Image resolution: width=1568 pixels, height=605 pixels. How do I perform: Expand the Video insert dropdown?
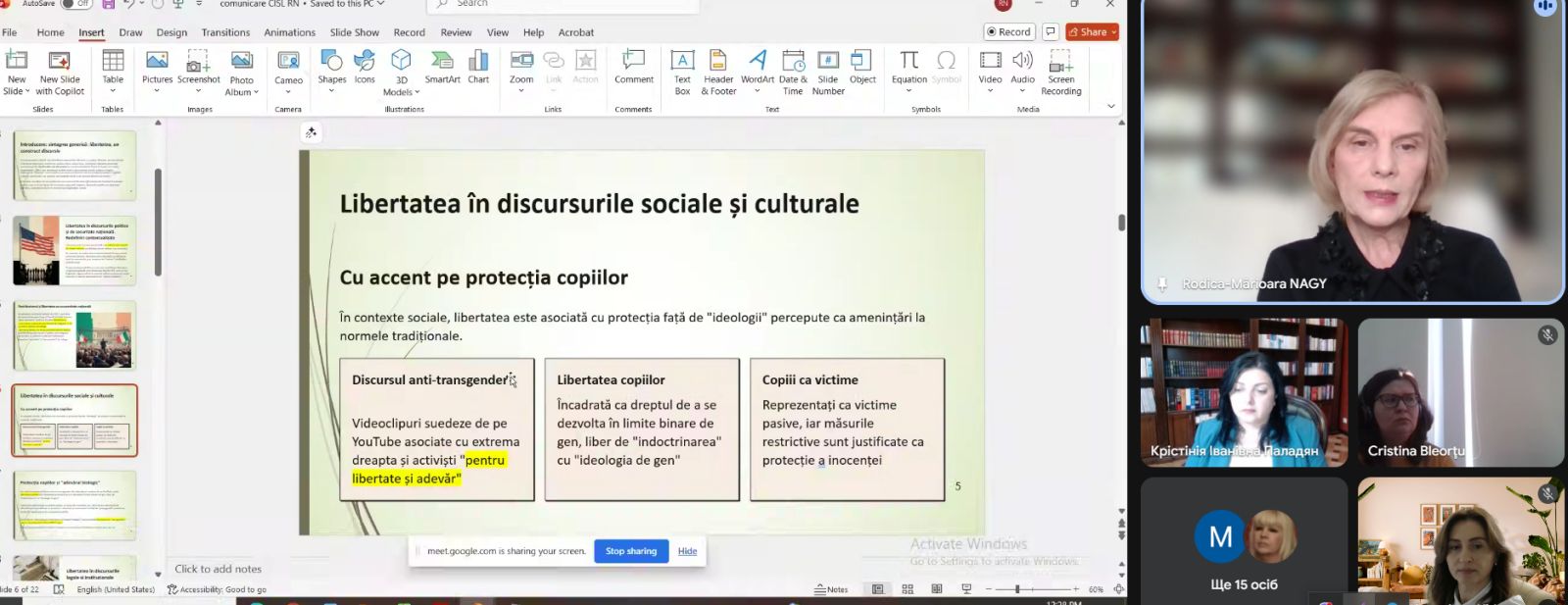coord(990,91)
